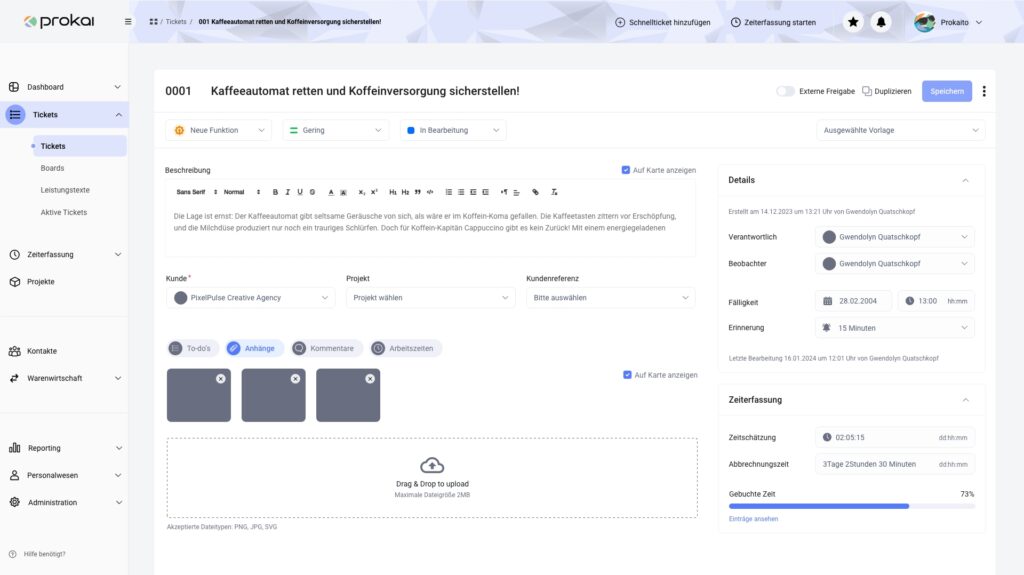Uncheck Auf Karte anzeigen for Beschreibung
This screenshot has height=575, width=1024.
(626, 170)
